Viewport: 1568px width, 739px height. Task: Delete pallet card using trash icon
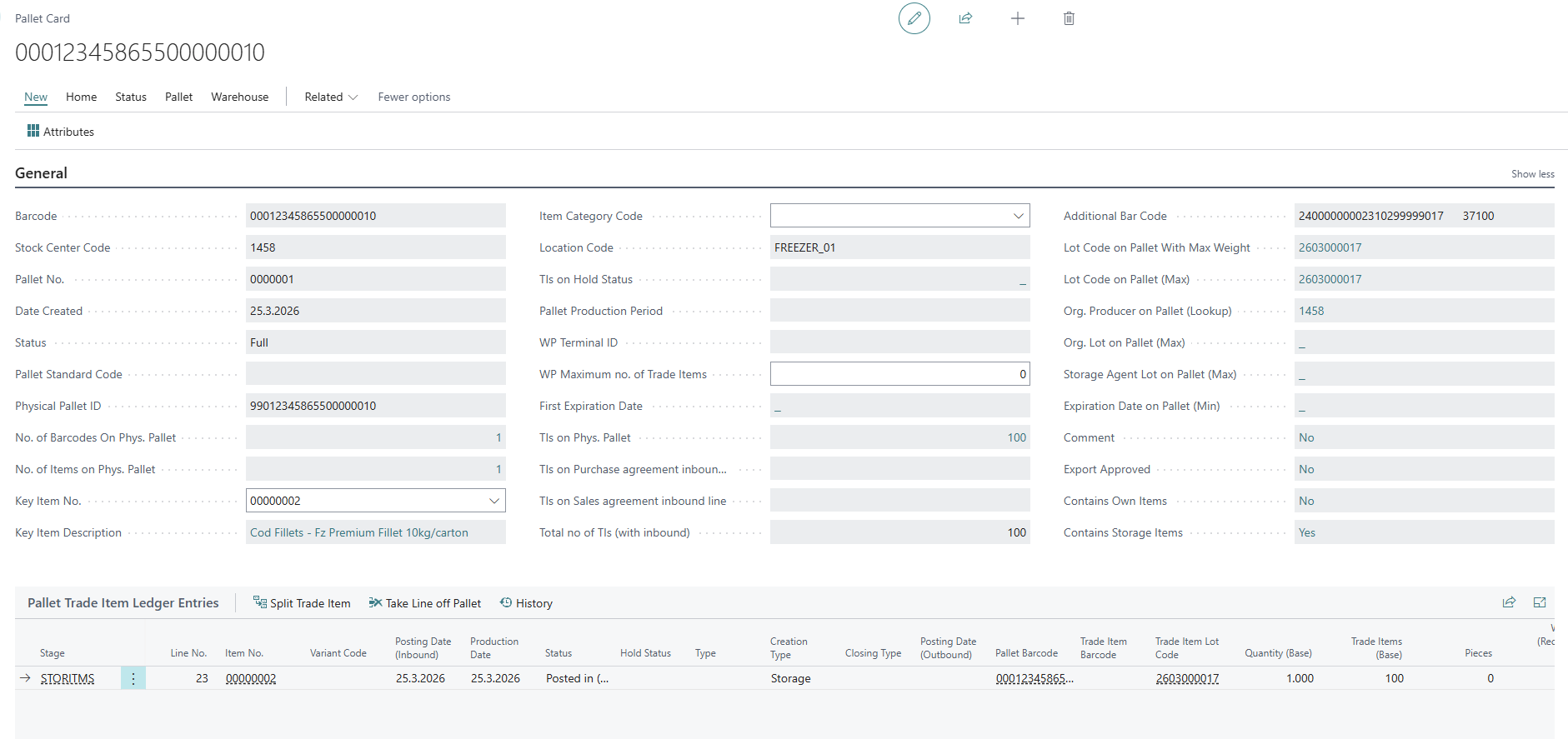coord(1069,18)
